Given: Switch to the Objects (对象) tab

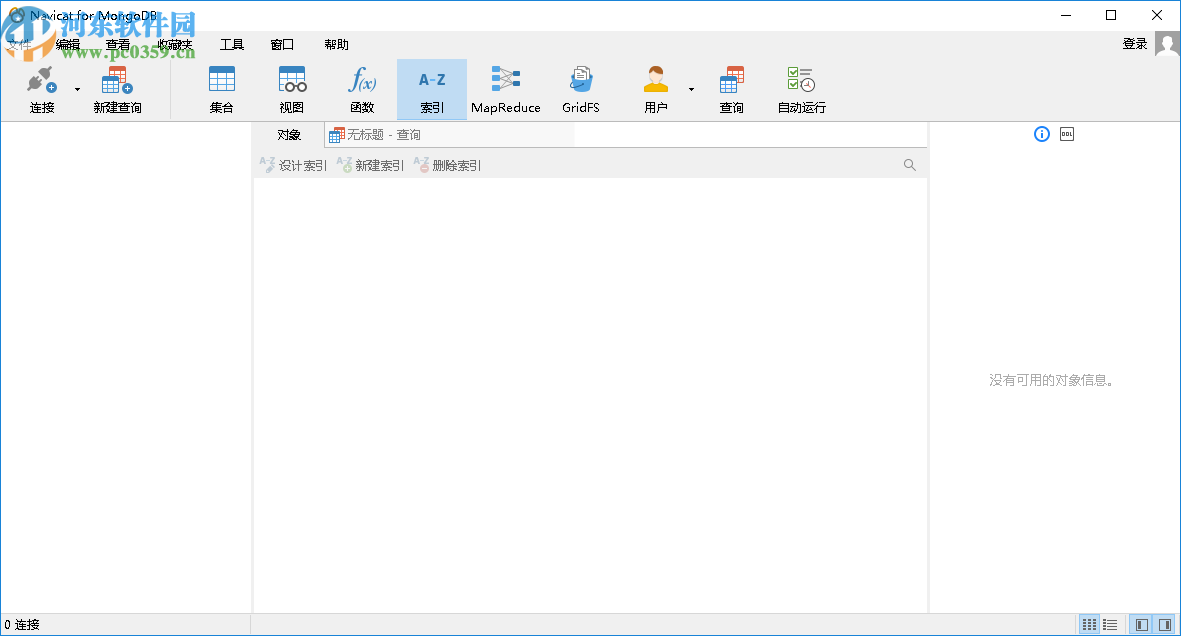Looking at the screenshot, I should 289,135.
